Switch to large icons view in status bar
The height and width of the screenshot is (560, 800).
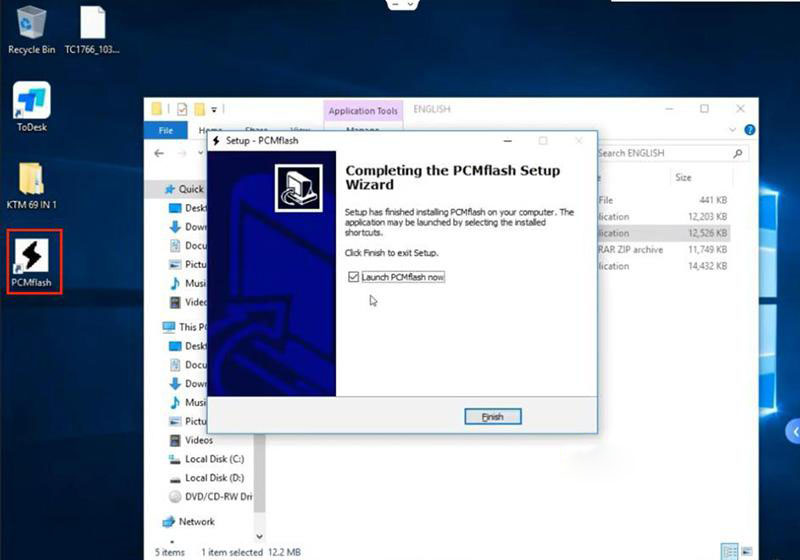746,551
